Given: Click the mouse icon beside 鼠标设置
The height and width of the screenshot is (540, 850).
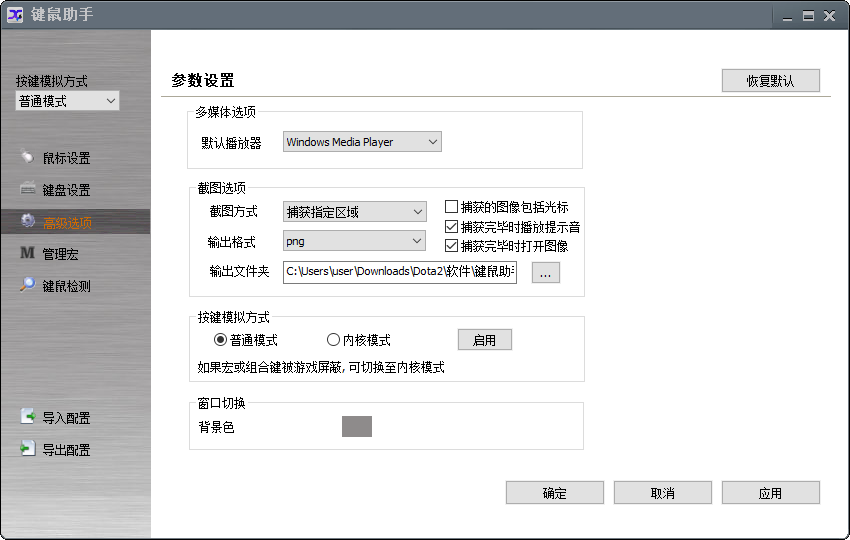Looking at the screenshot, I should [27, 157].
